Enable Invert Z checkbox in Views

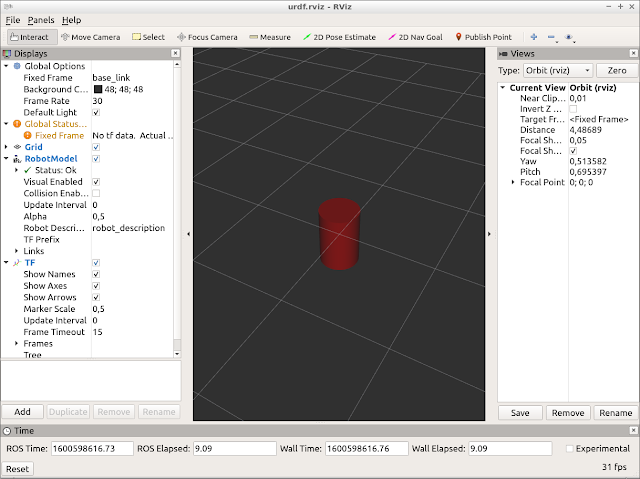[x=573, y=109]
